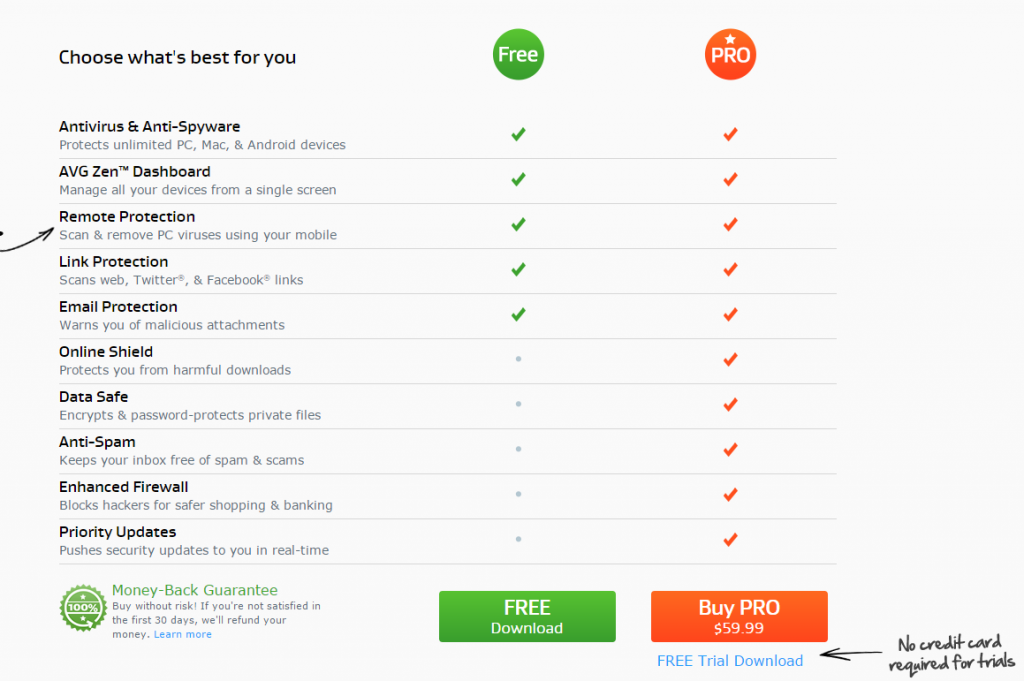The height and width of the screenshot is (681, 1024).
Task: Select the Remote Protection feature title
Action: tap(127, 217)
